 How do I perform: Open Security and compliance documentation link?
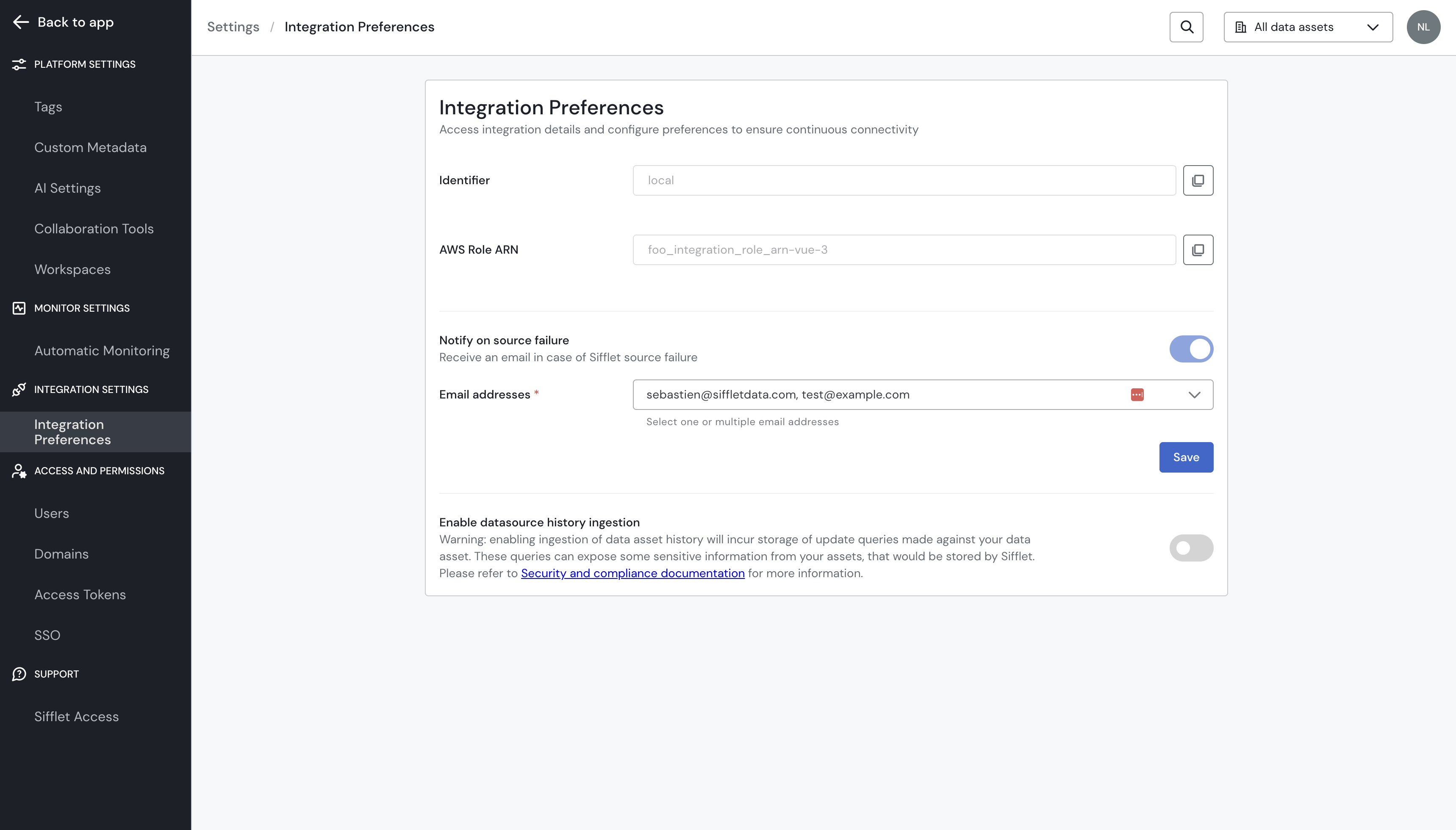click(x=632, y=573)
